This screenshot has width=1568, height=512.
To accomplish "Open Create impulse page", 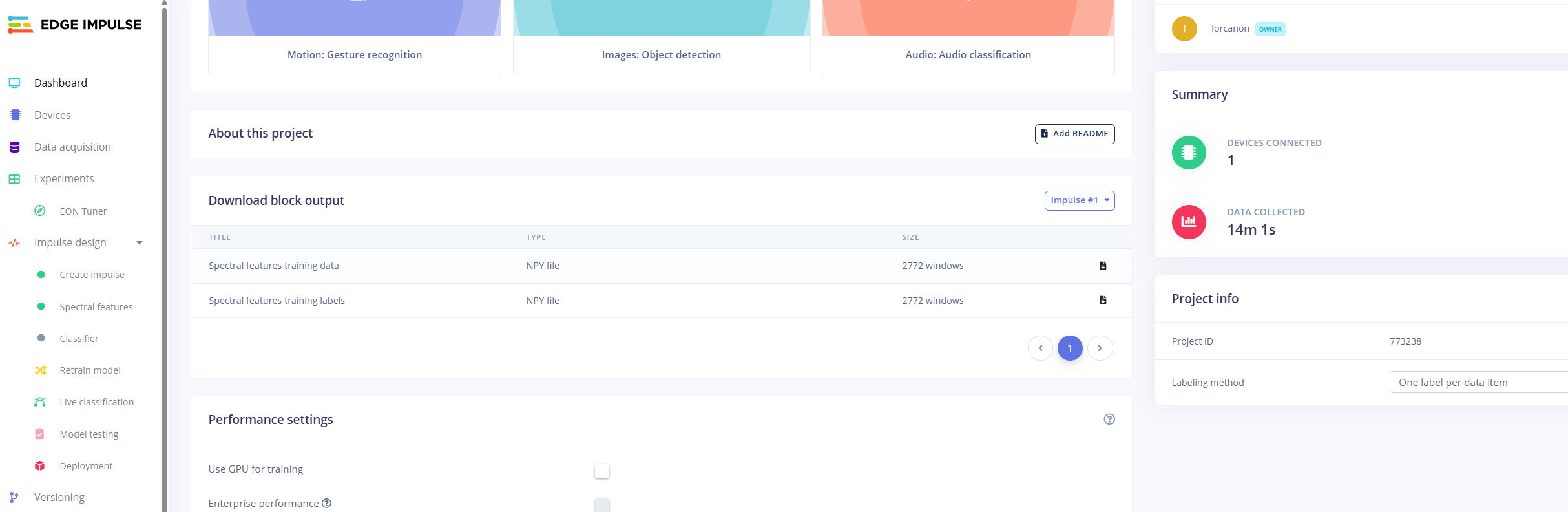I will pos(92,275).
